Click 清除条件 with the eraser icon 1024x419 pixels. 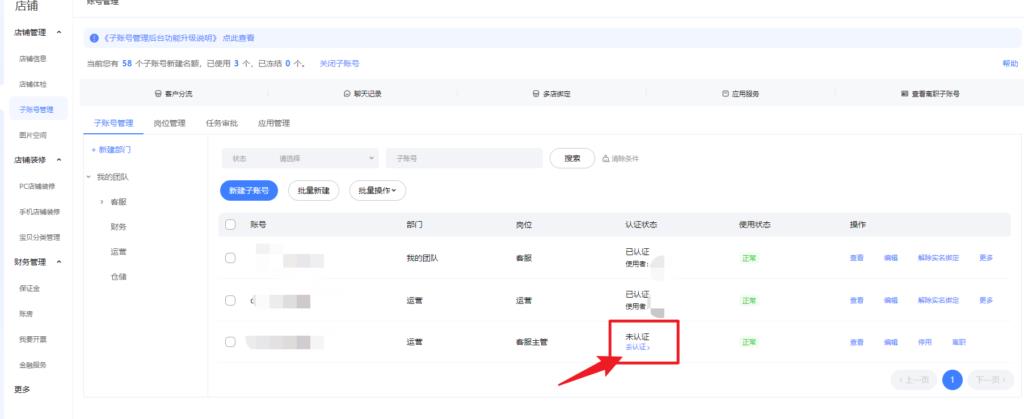click(x=620, y=159)
